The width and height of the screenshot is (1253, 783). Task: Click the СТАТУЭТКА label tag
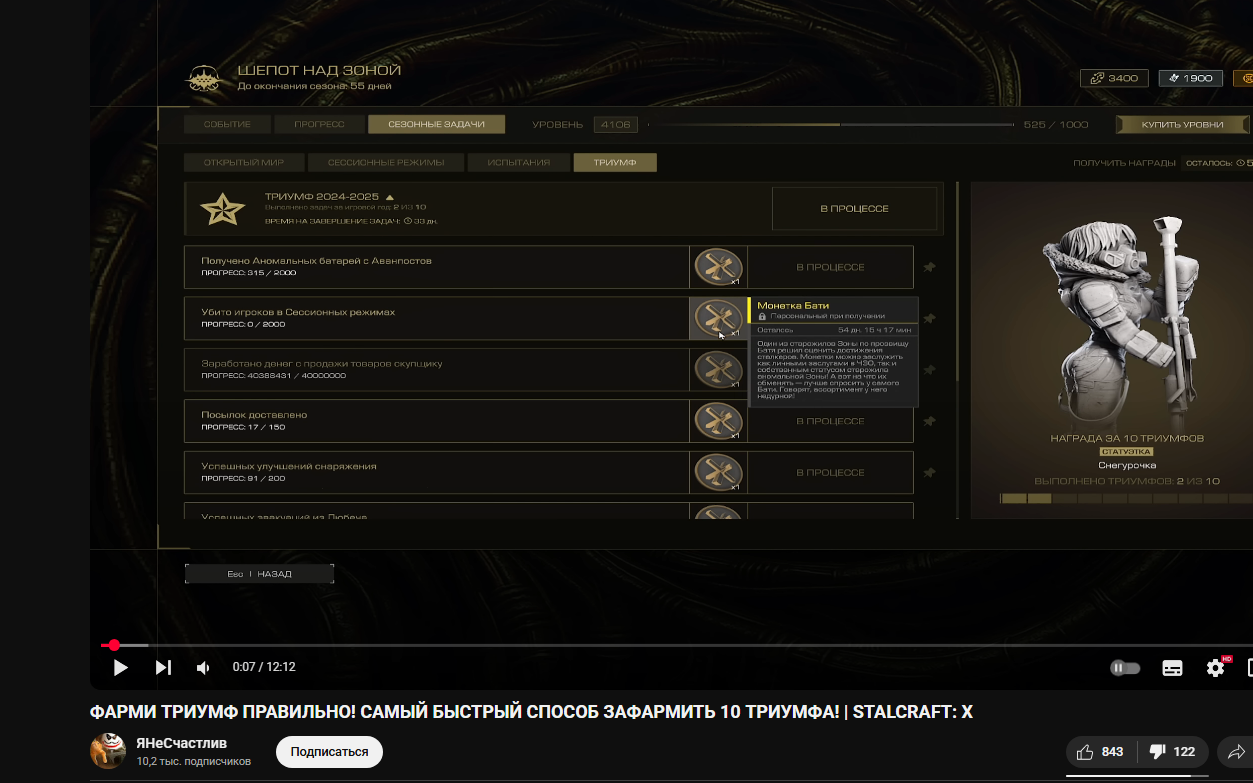pyautogui.click(x=1126, y=452)
